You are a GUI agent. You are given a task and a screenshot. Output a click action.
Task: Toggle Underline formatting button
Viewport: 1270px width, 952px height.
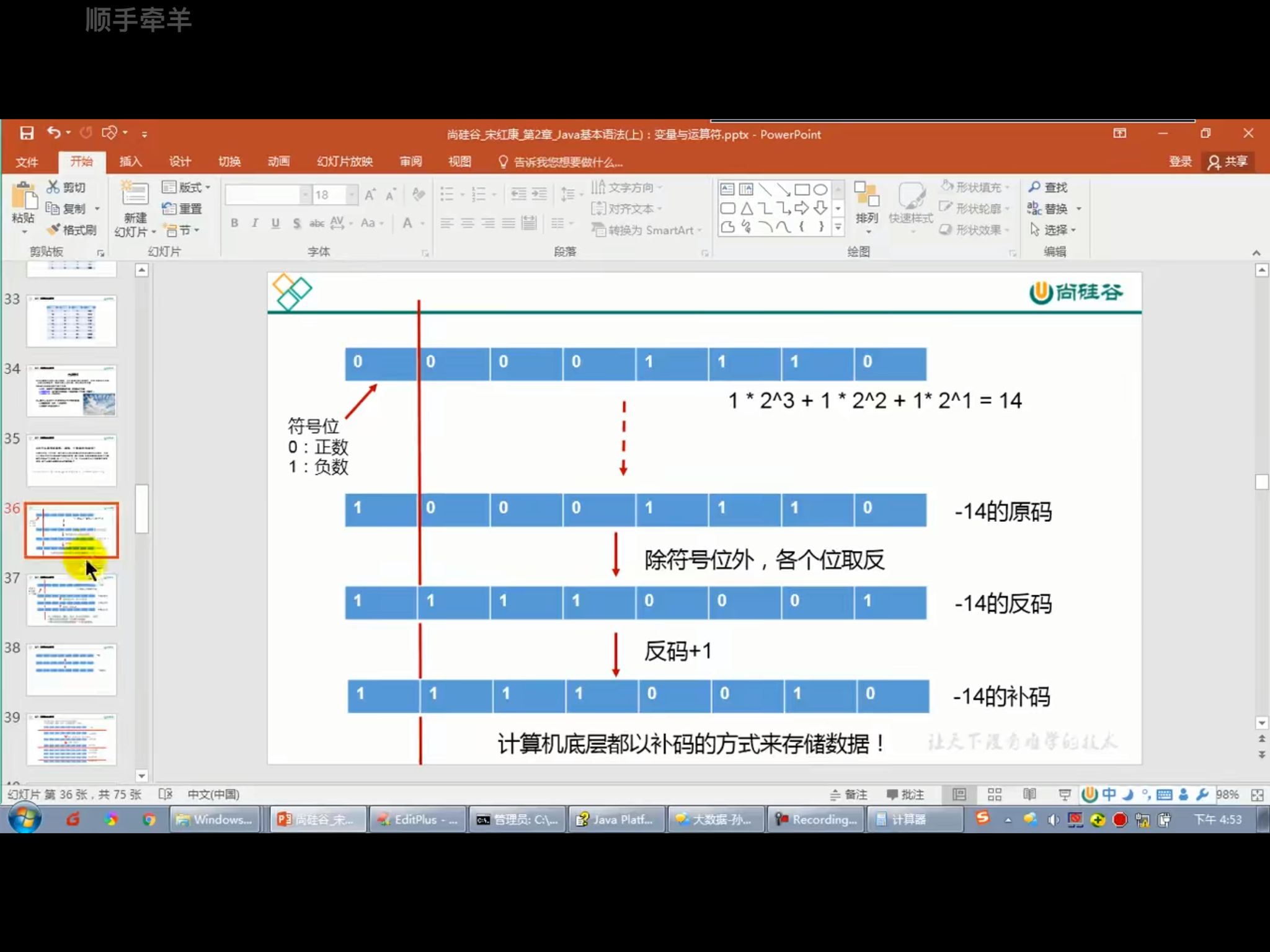point(276,223)
